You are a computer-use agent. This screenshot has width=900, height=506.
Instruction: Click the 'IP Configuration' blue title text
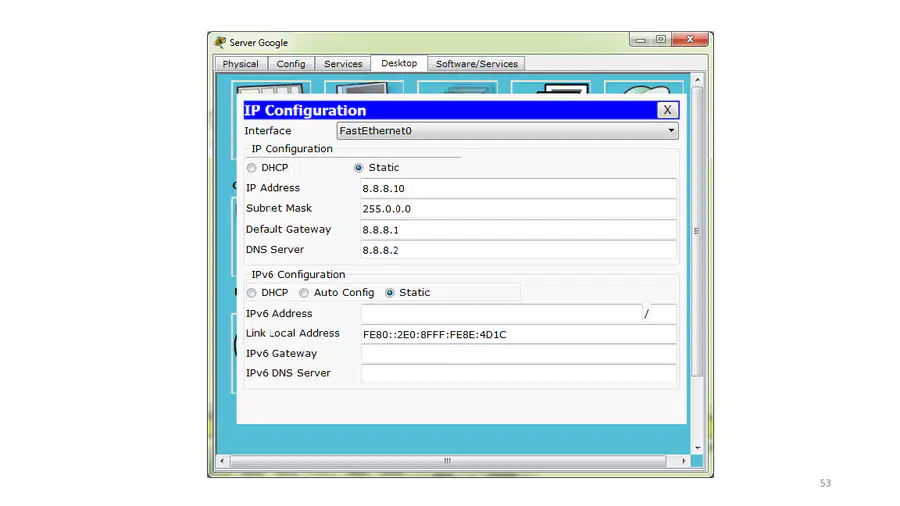(x=305, y=110)
